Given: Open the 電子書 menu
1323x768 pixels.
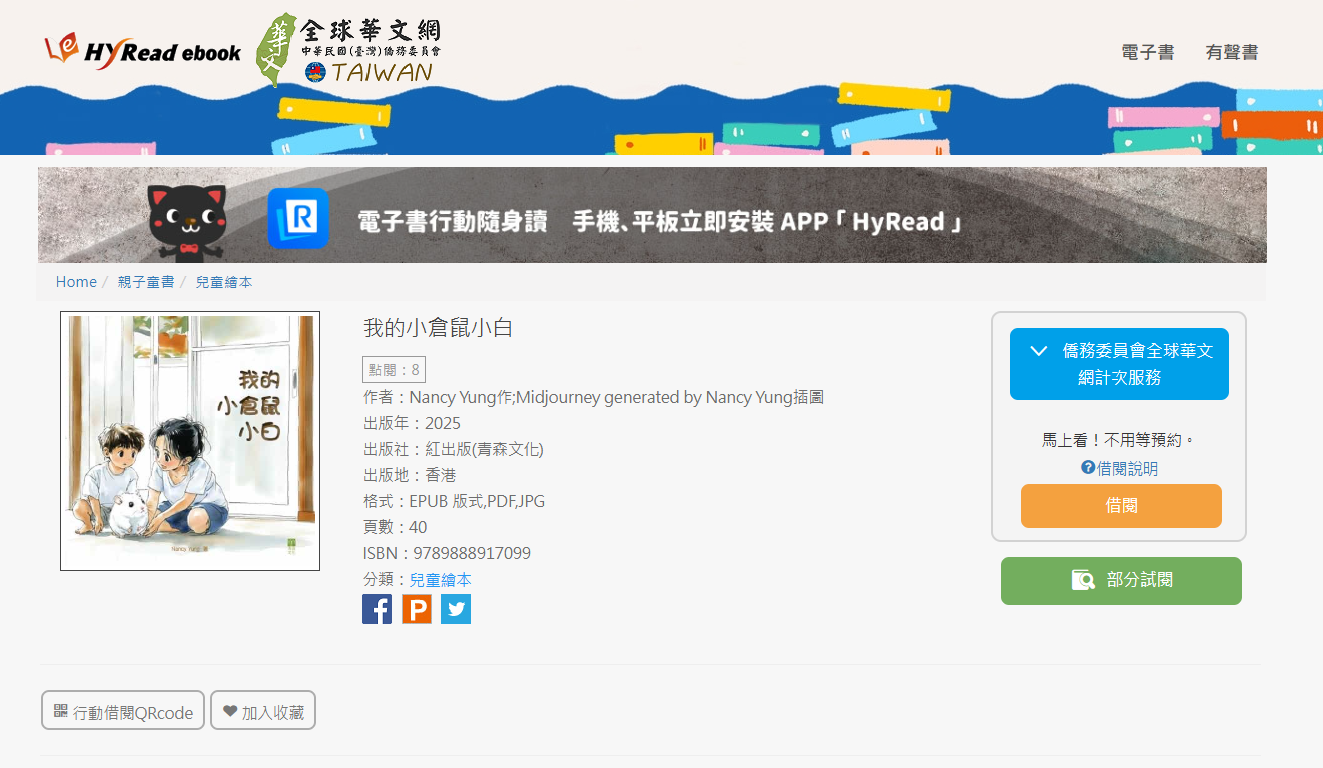Looking at the screenshot, I should pyautogui.click(x=1147, y=53).
